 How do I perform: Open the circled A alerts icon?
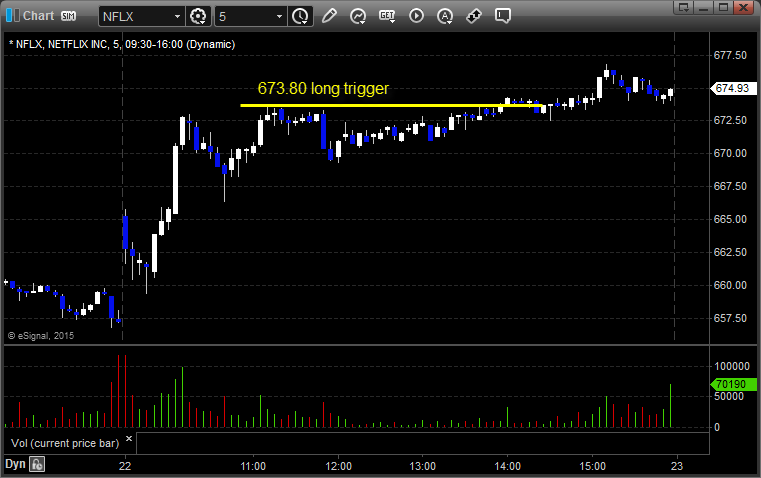click(445, 16)
